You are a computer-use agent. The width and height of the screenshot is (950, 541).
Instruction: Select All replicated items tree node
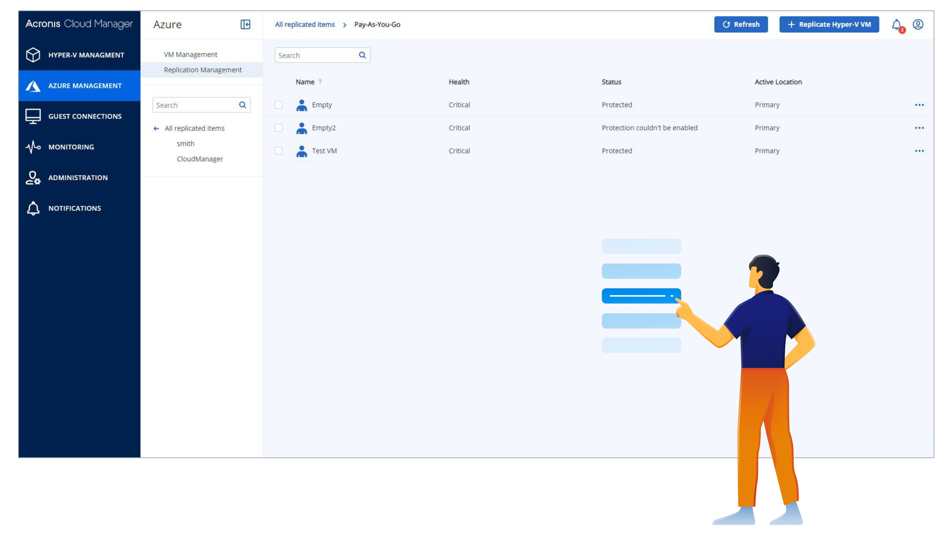coord(194,128)
